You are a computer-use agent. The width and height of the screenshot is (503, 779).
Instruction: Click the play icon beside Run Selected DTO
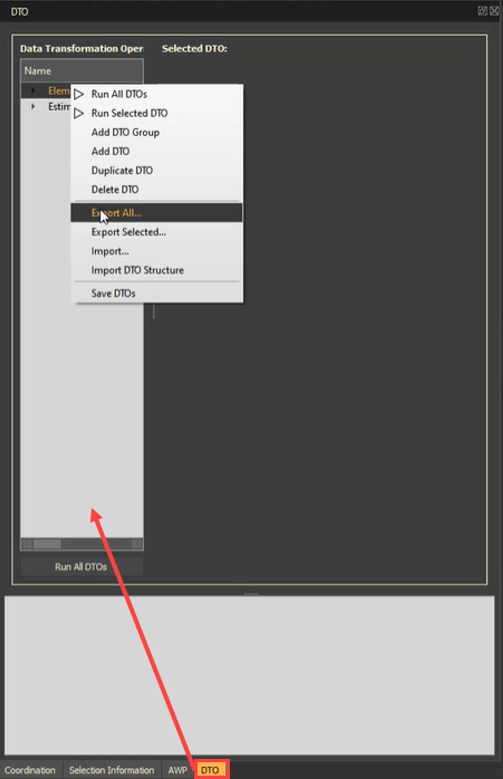[x=79, y=113]
